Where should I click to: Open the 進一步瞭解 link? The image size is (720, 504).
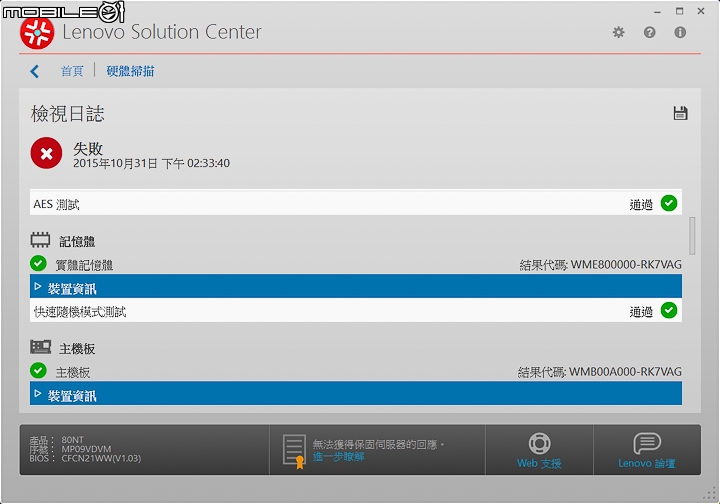(339, 457)
